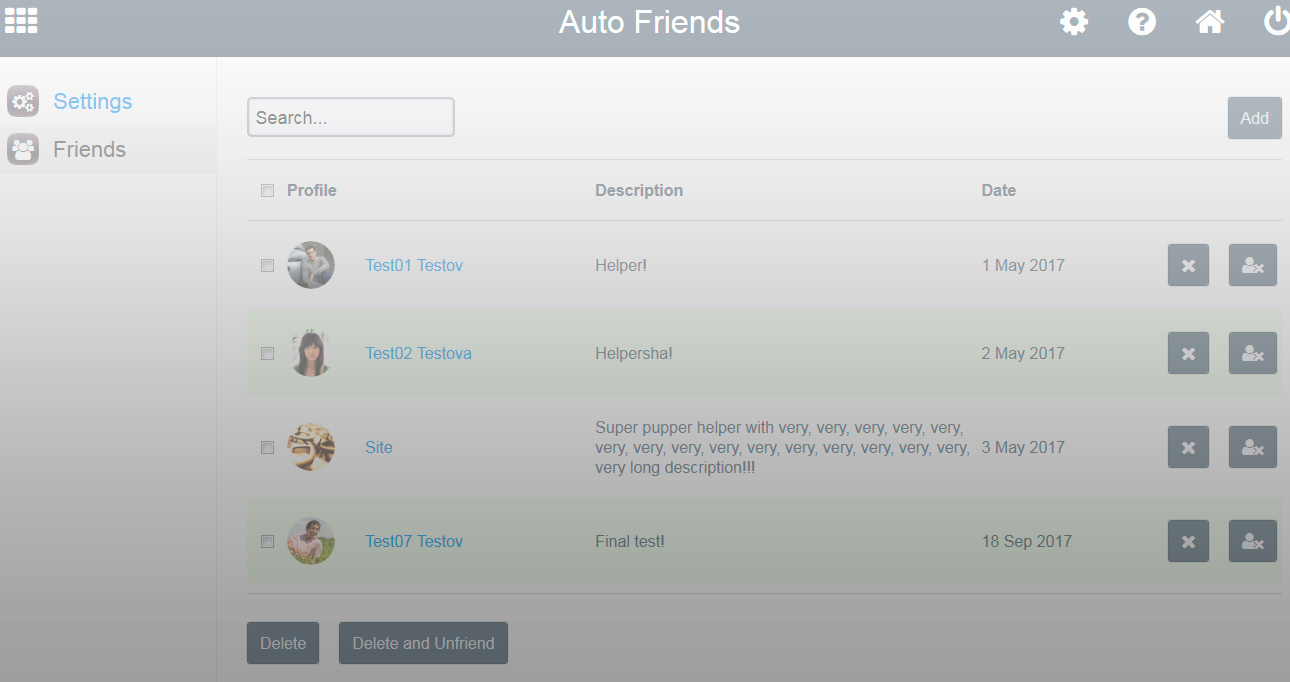Delete Test01 Testov row with X icon

[x=1188, y=266]
